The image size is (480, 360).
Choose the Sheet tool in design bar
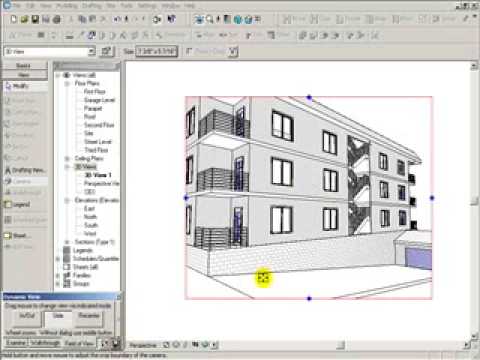click(17, 236)
